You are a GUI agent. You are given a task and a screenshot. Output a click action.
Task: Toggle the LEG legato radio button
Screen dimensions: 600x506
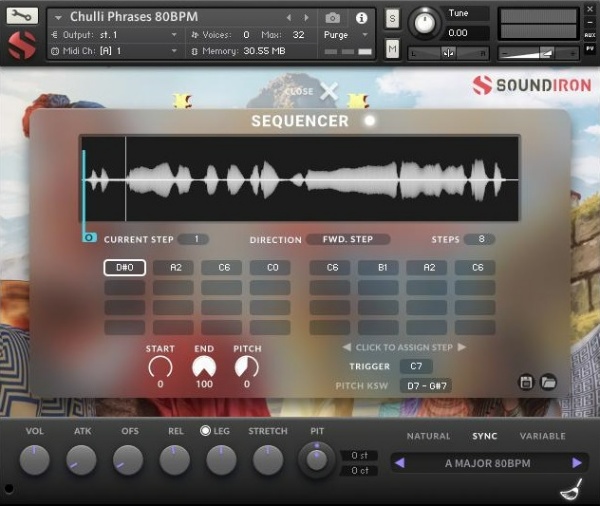205,431
